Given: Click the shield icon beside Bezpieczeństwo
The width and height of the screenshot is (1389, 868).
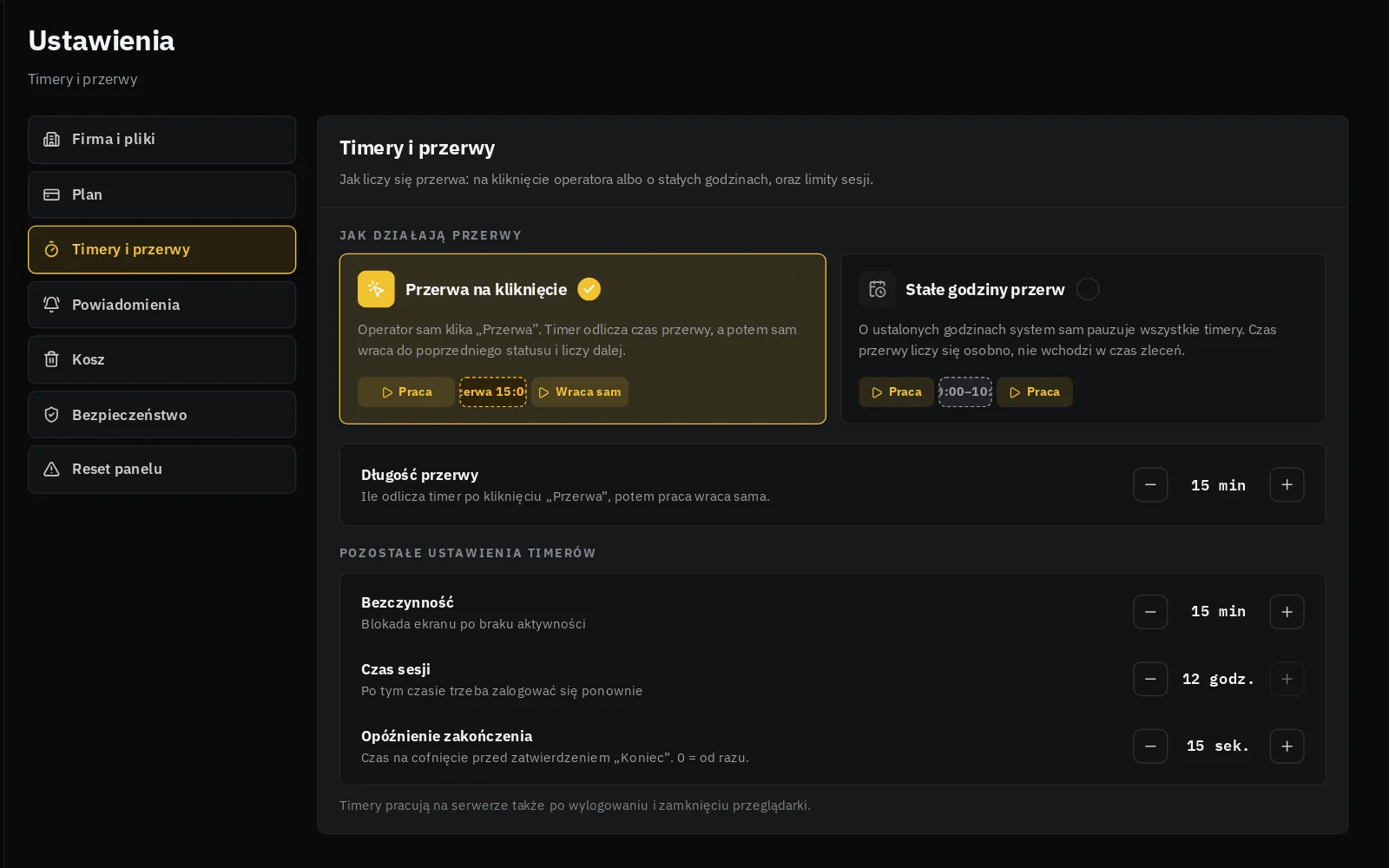Looking at the screenshot, I should [x=52, y=415].
